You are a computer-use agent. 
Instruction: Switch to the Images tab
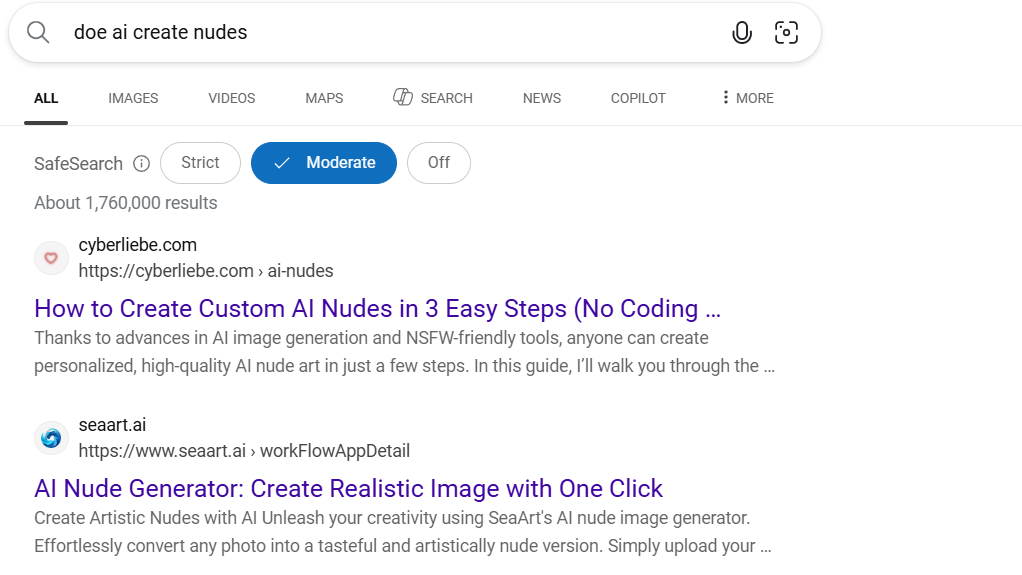pyautogui.click(x=133, y=98)
